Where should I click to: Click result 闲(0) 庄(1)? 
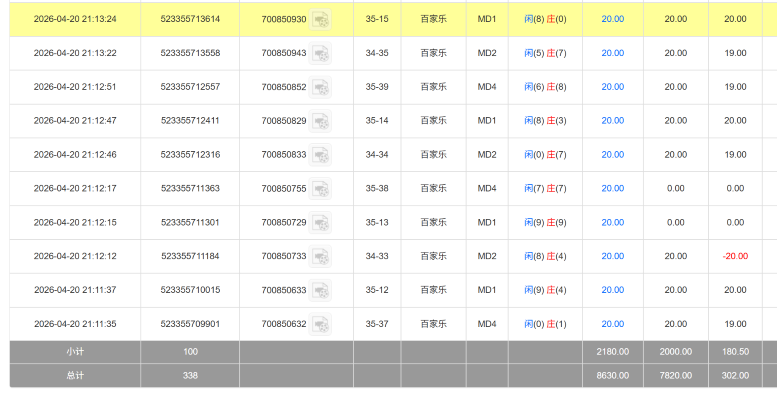tap(545, 324)
